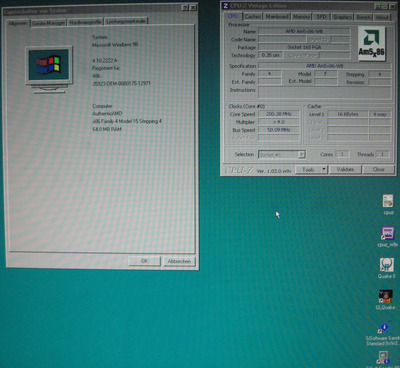
Task: Switch to the Mainboard tab in CPU-Z
Action: pos(277,16)
